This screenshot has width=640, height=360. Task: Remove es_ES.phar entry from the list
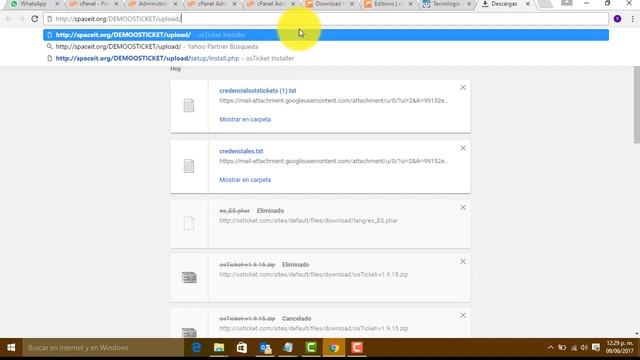tap(463, 207)
